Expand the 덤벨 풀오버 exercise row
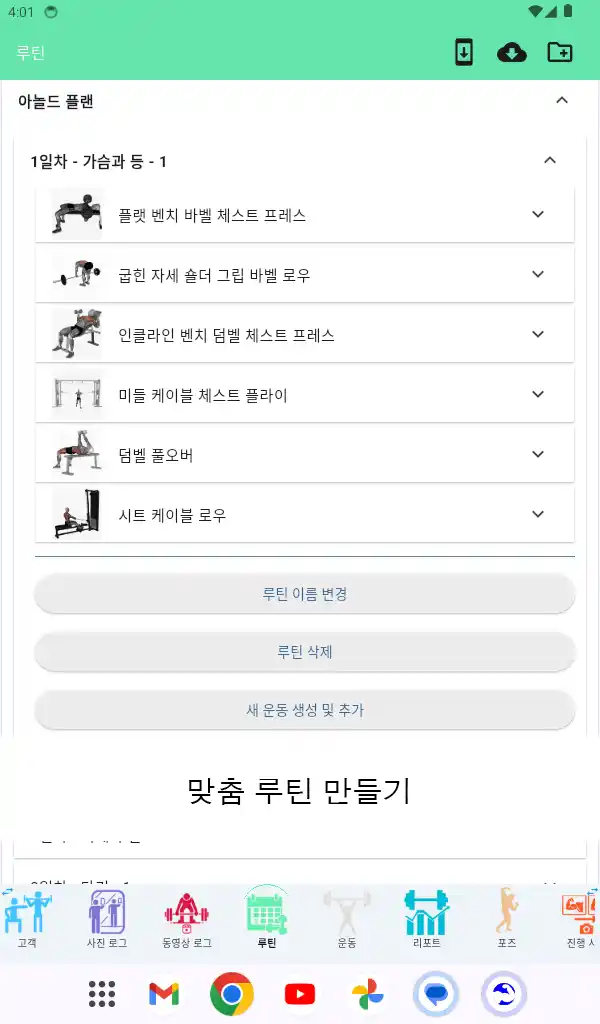The image size is (600, 1024). click(x=538, y=454)
